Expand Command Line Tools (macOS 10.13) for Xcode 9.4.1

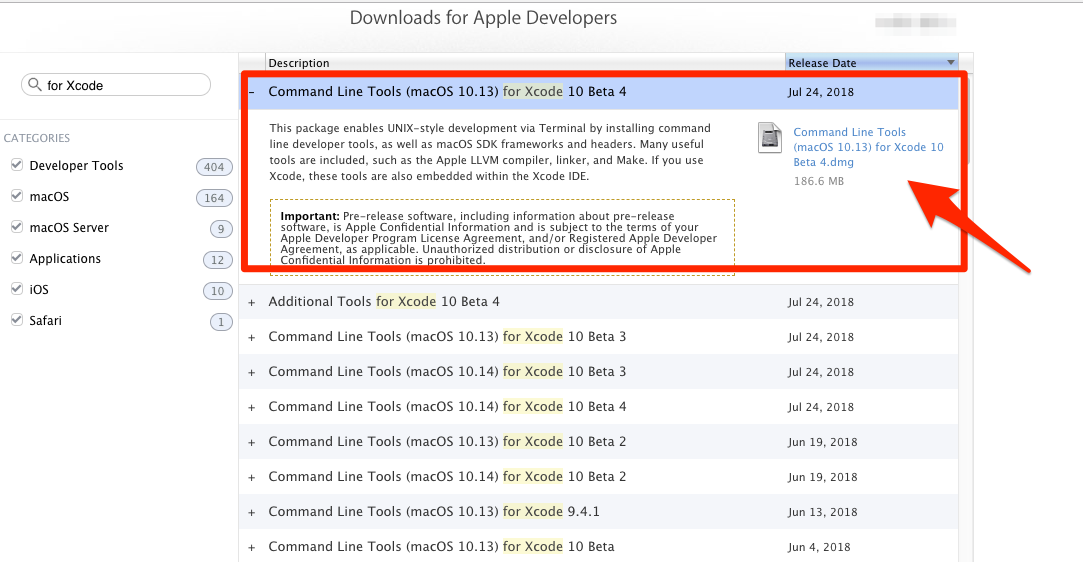point(252,512)
